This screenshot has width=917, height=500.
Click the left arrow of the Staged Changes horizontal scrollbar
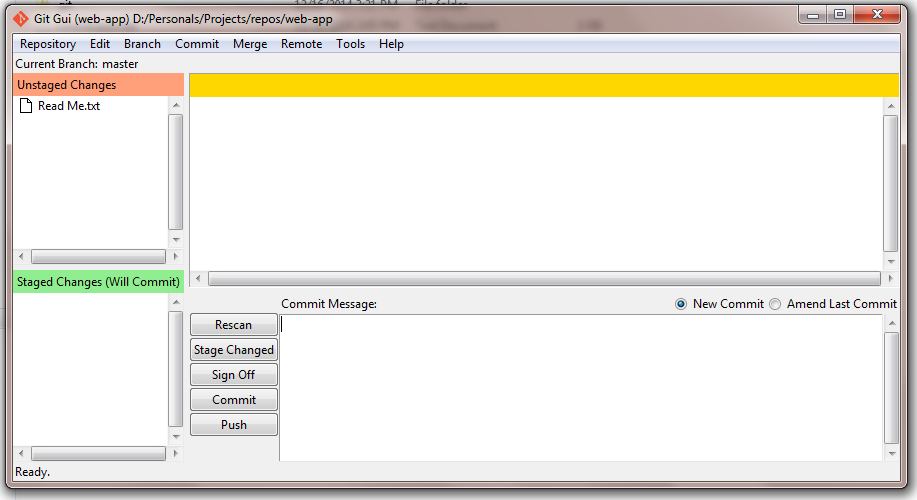(x=21, y=453)
